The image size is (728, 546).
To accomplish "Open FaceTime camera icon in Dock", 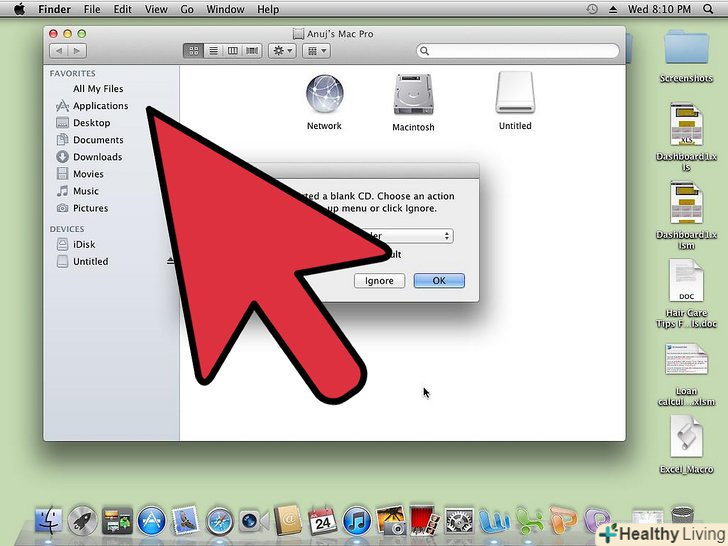I will click(x=254, y=521).
